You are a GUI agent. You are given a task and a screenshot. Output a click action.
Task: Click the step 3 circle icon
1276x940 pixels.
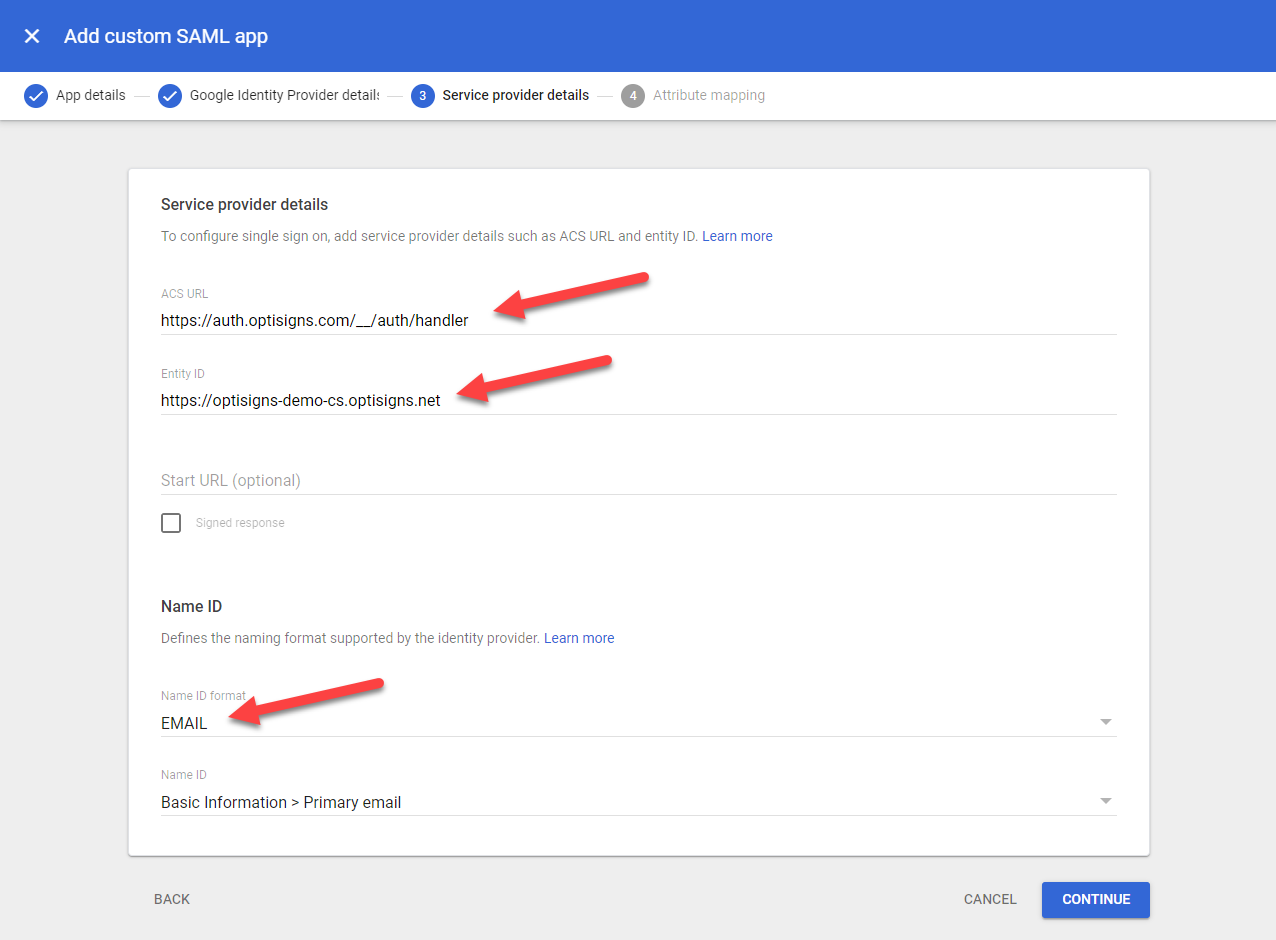click(x=422, y=96)
